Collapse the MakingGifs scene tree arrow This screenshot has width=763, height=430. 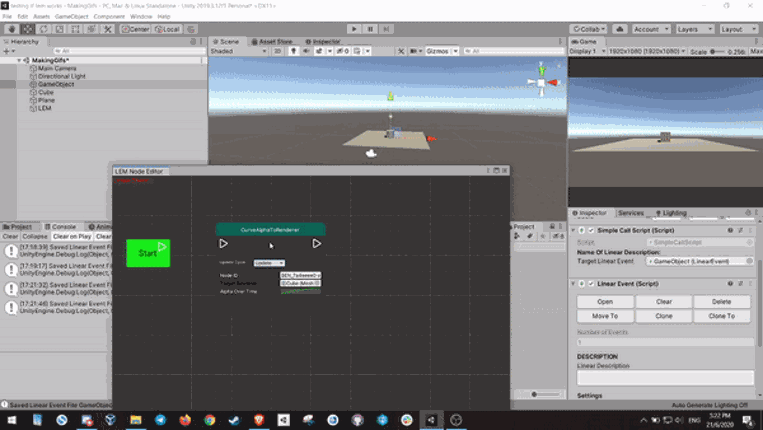(19, 60)
